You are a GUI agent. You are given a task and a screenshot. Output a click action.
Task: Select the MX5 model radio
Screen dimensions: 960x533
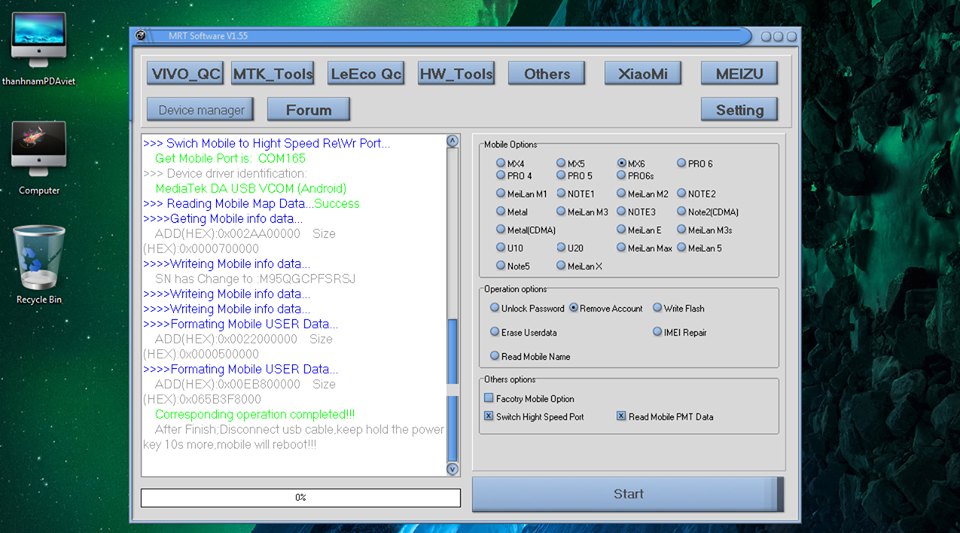pos(561,163)
